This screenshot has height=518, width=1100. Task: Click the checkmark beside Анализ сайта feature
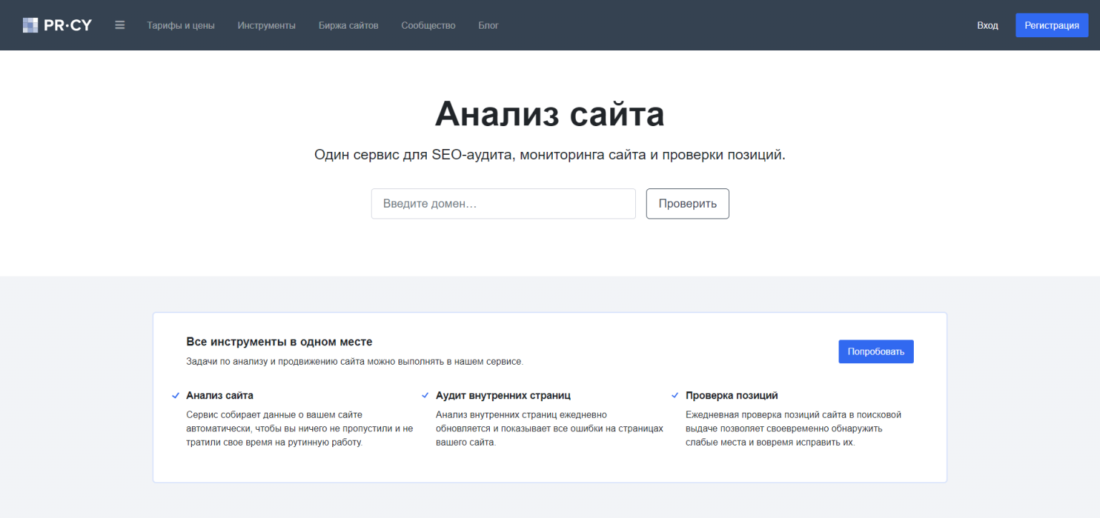(x=175, y=396)
